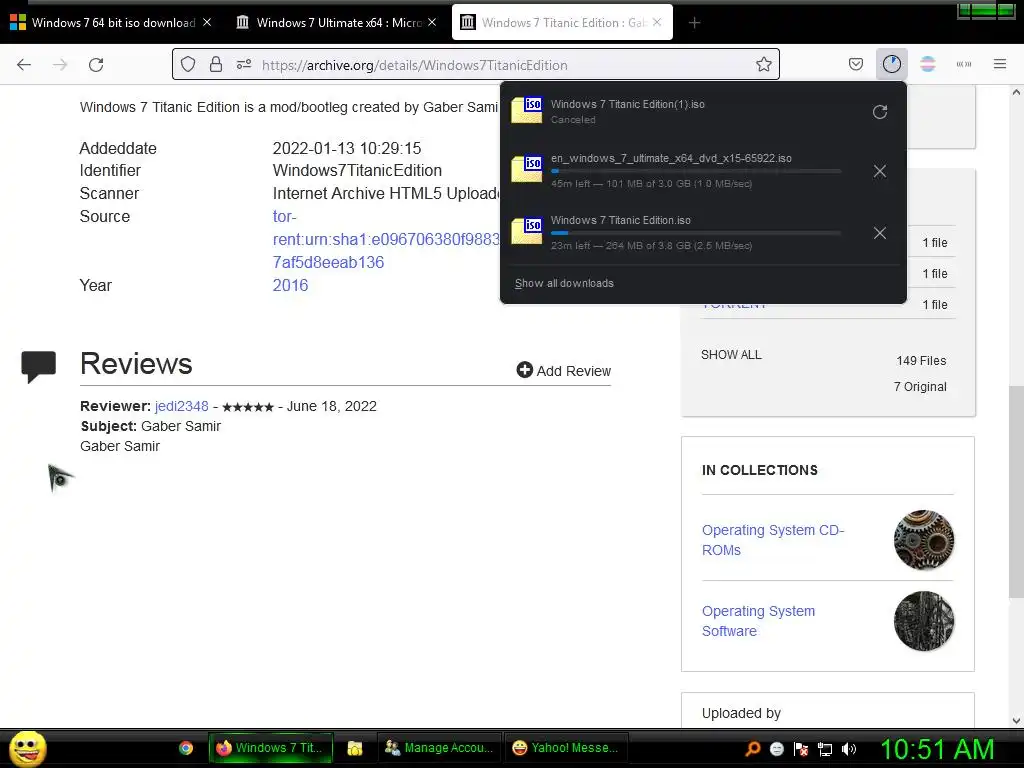Viewport: 1024px width, 768px height.
Task: Cancel the en_windows_7_ultimate_x64 download
Action: click(880, 171)
